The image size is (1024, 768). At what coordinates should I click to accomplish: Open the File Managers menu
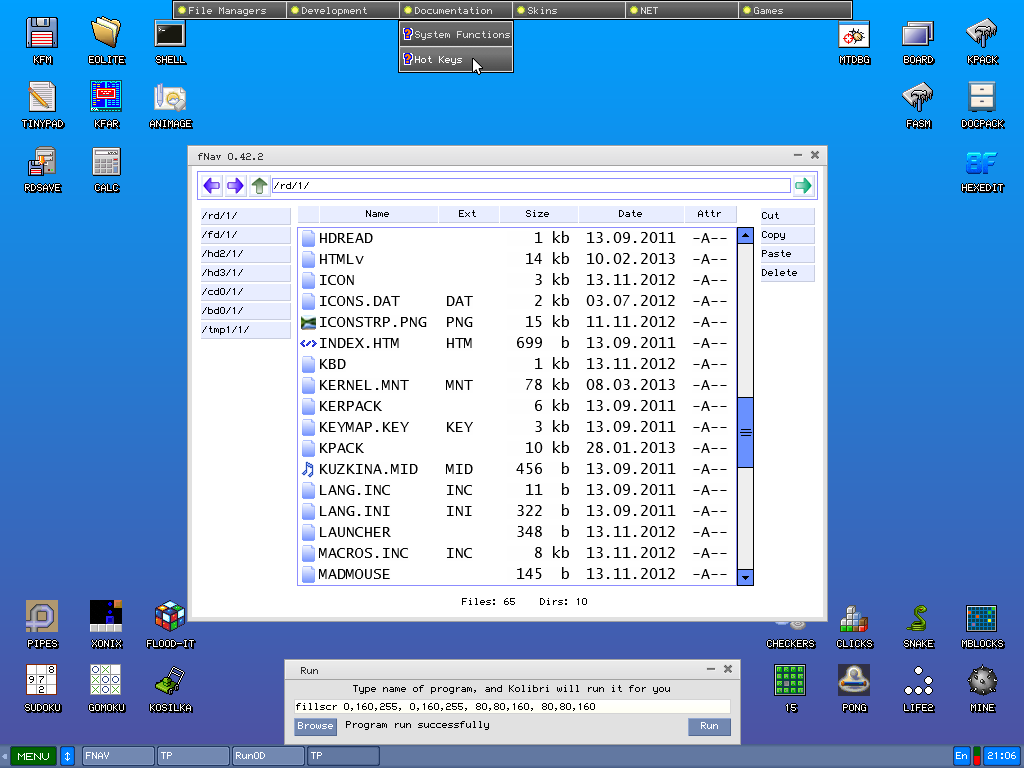(229, 10)
